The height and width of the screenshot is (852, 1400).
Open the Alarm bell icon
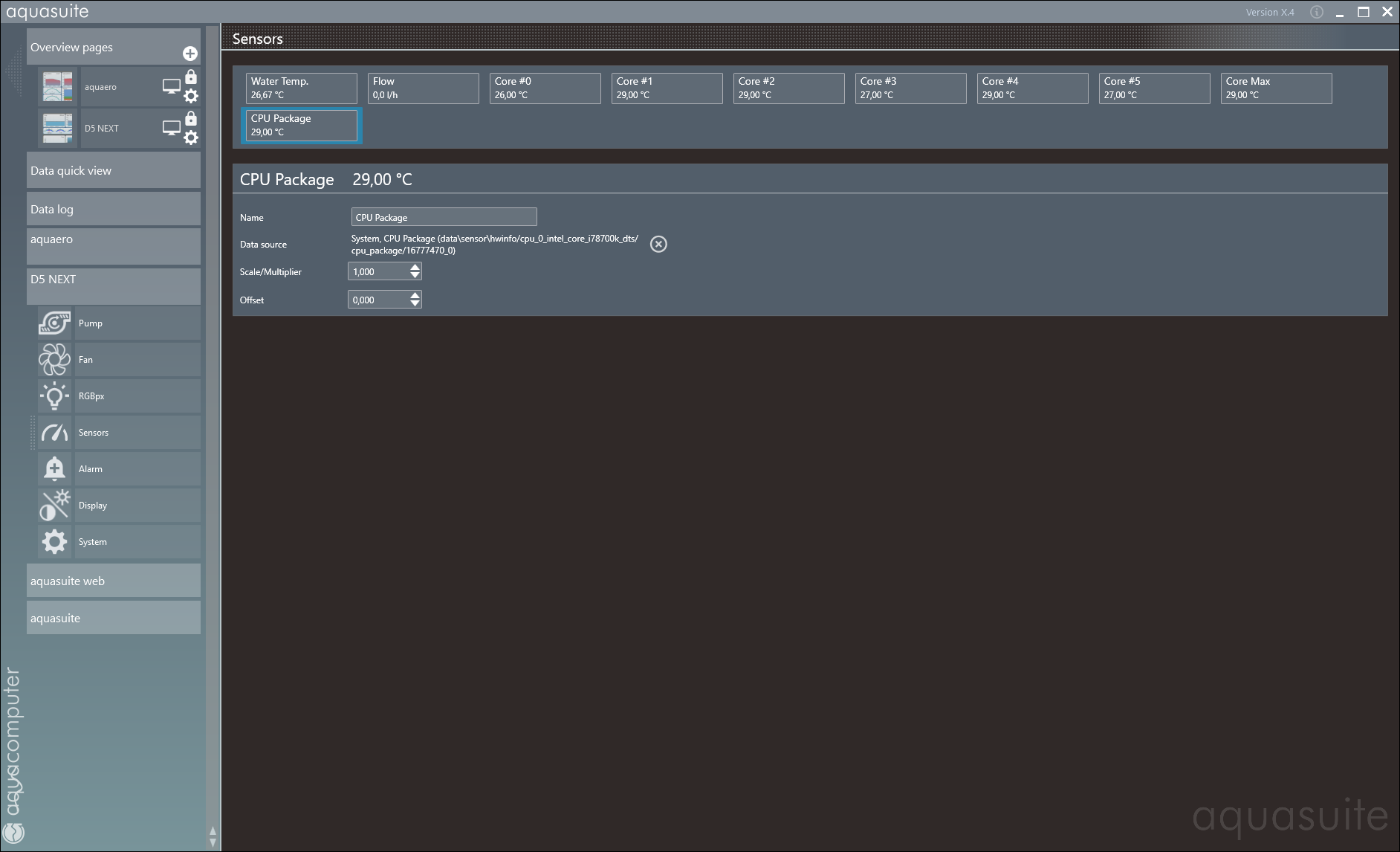point(54,469)
